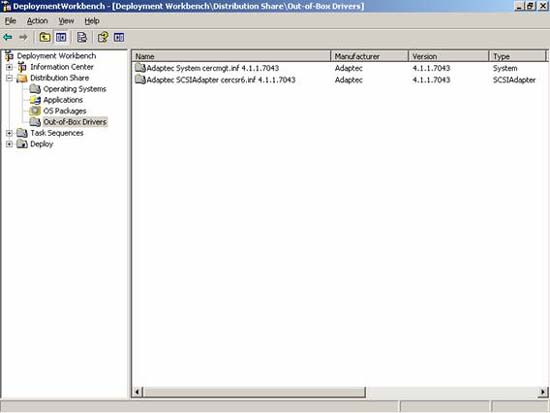Click the Back arrow toolbar icon
Screen dimensions: 550x413
tap(8, 37)
